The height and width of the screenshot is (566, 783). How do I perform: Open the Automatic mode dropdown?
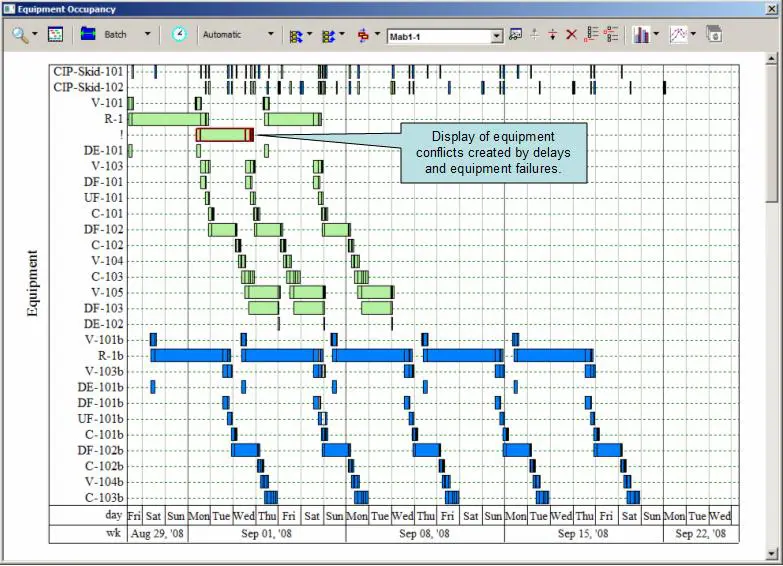click(270, 34)
